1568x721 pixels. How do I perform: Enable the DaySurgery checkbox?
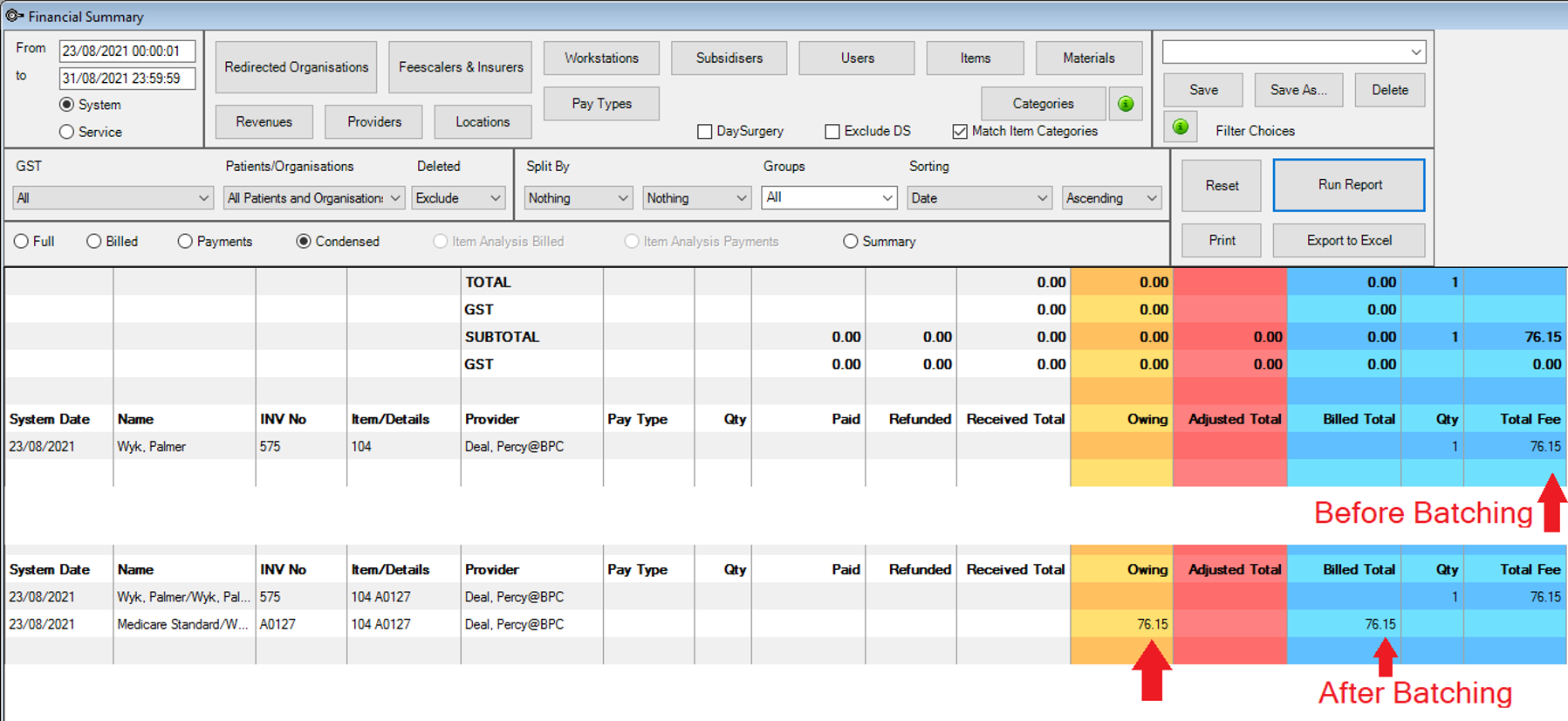click(704, 132)
